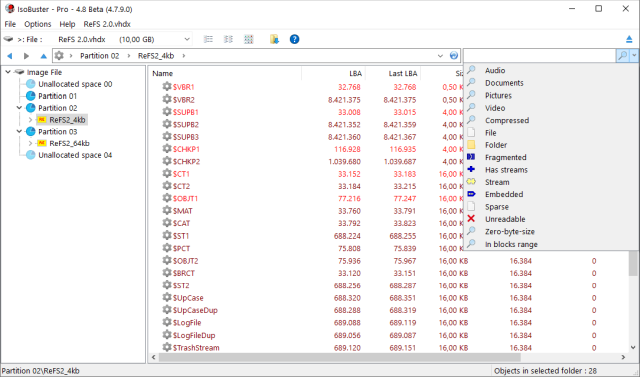
Task: Click the vertical scrollbar thumb in the list
Action: [633, 263]
